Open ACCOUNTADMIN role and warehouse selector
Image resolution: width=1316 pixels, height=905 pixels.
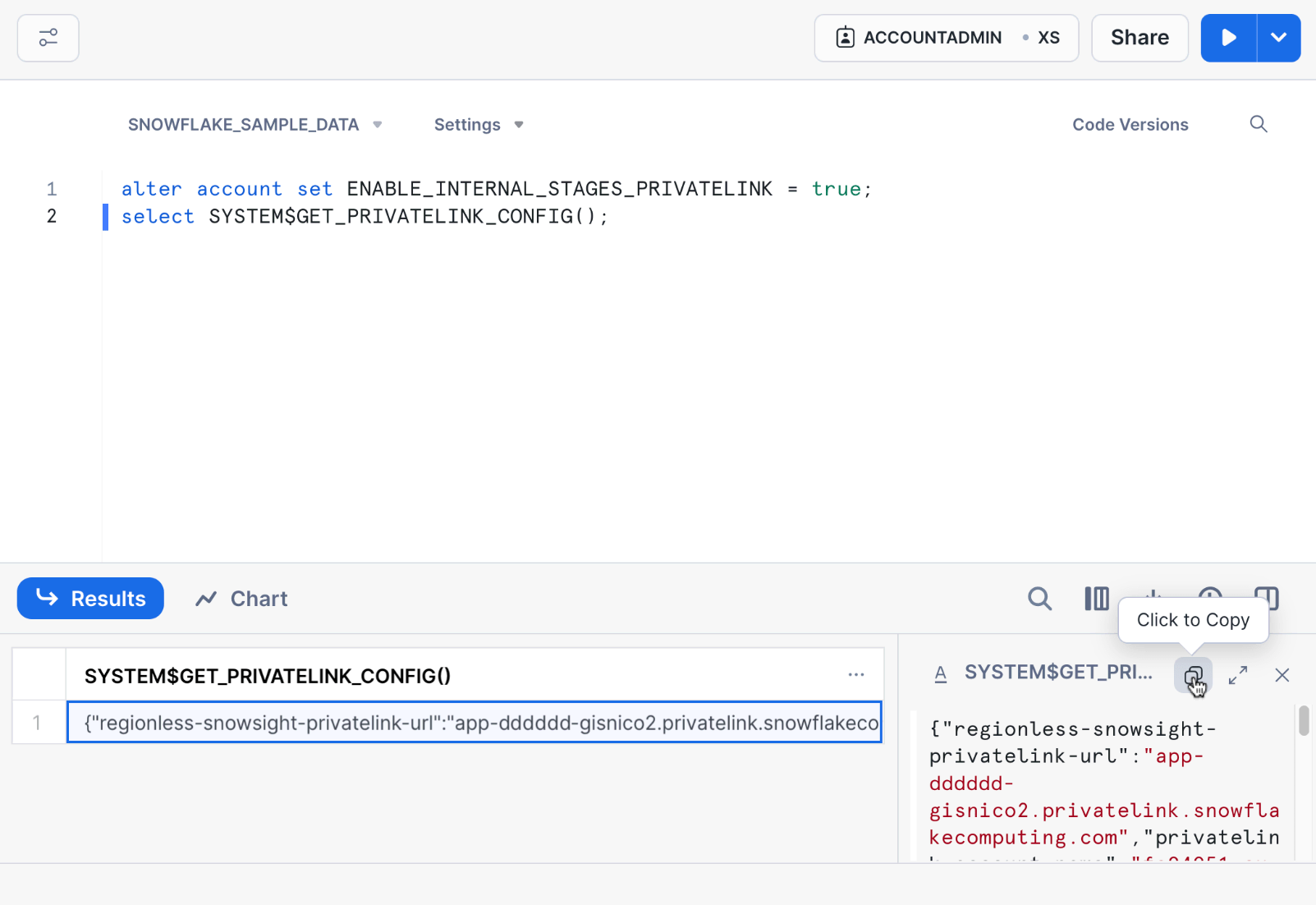pos(946,38)
